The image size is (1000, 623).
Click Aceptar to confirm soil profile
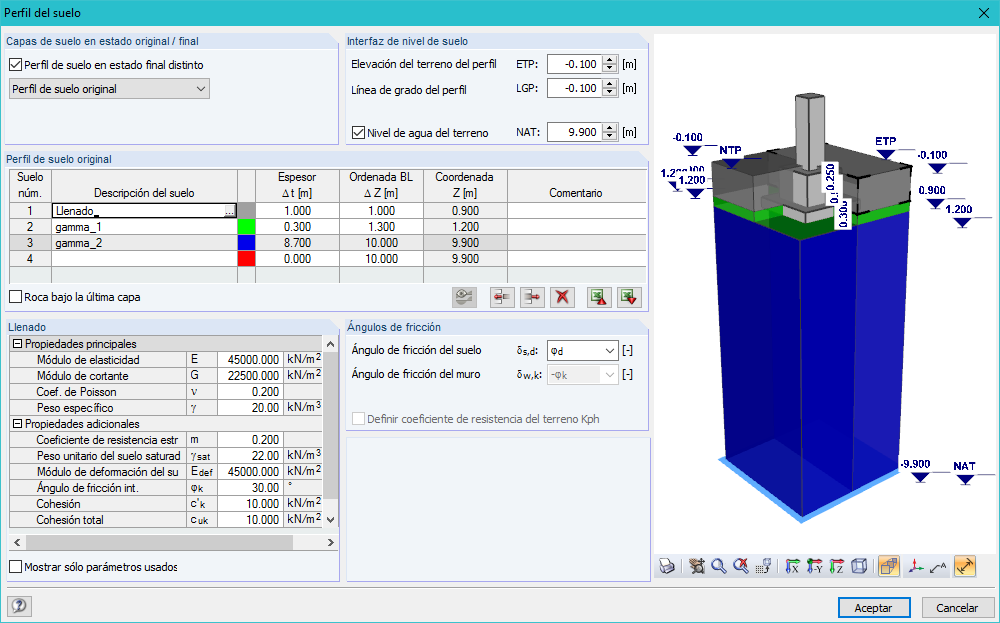tap(874, 608)
